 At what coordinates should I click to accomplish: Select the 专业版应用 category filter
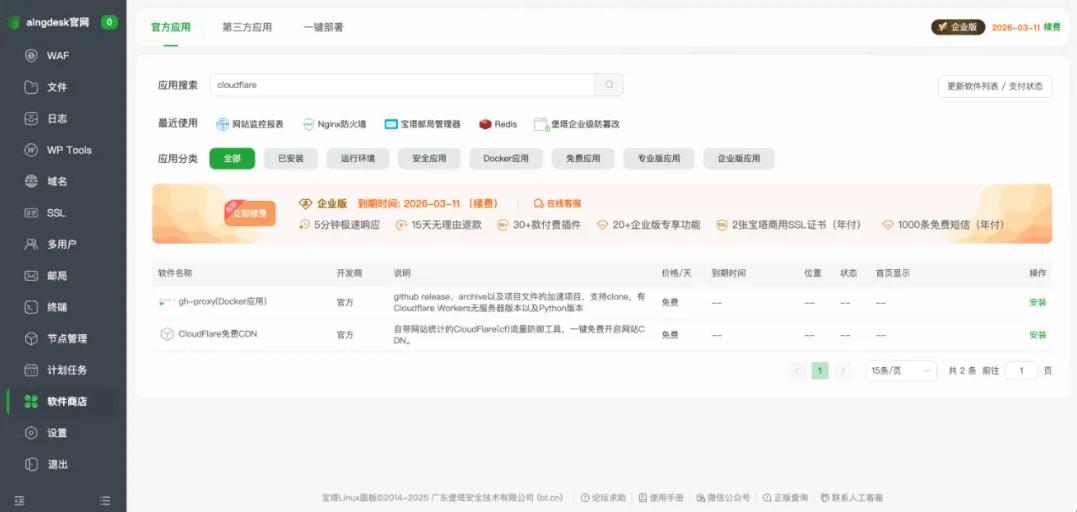pos(659,159)
